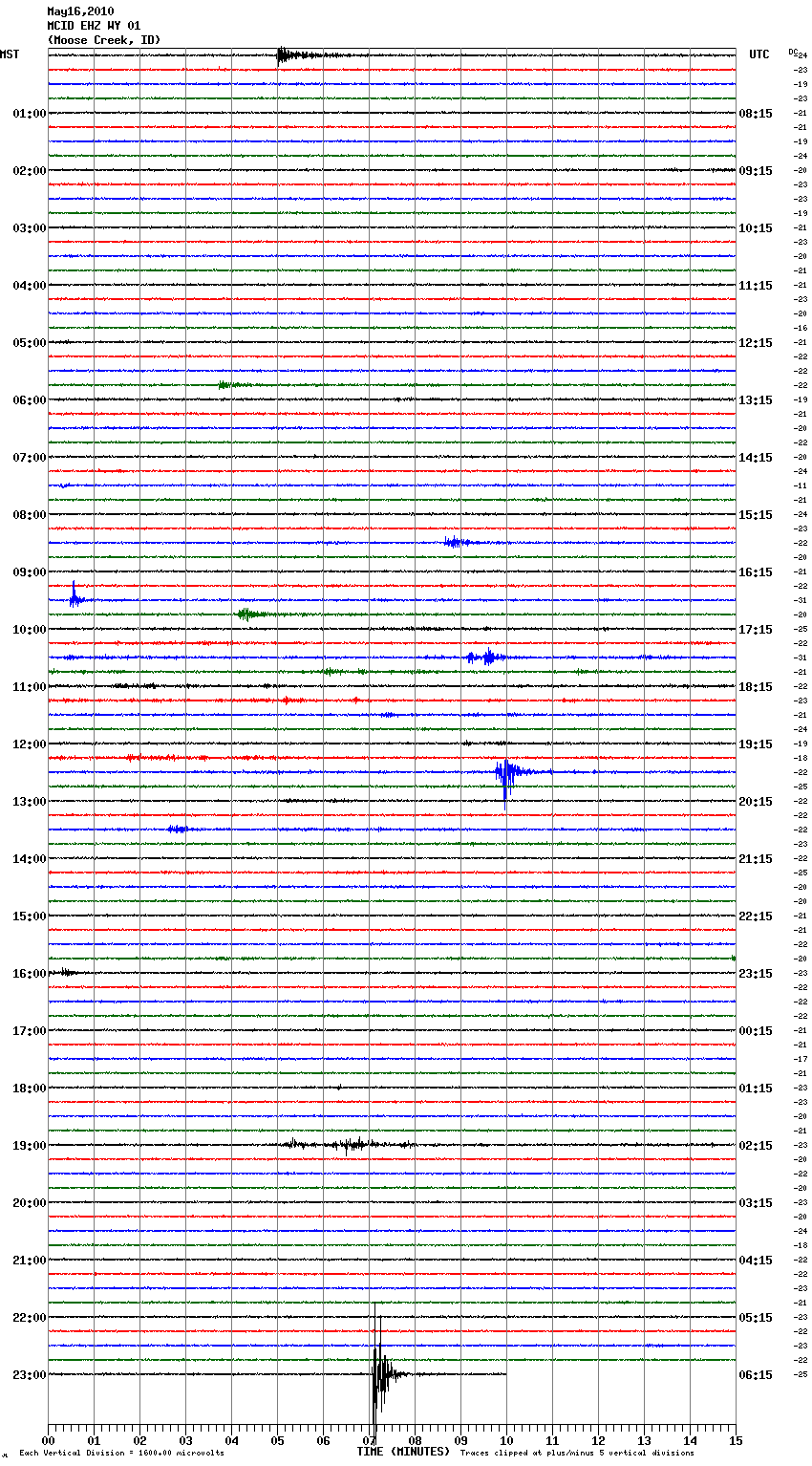This screenshot has height=1466, width=812.
Task: Click the 04:15 UTC time label
Action: tap(756, 1261)
